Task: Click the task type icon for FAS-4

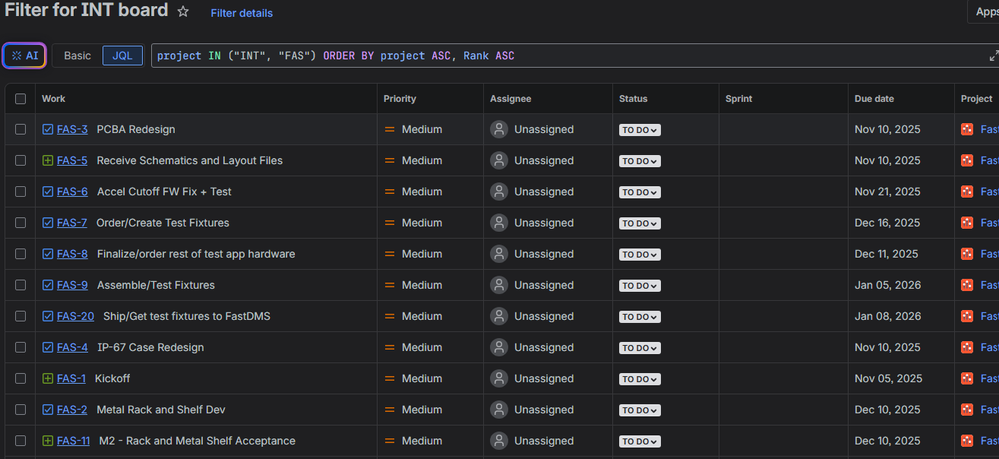Action: coord(47,348)
